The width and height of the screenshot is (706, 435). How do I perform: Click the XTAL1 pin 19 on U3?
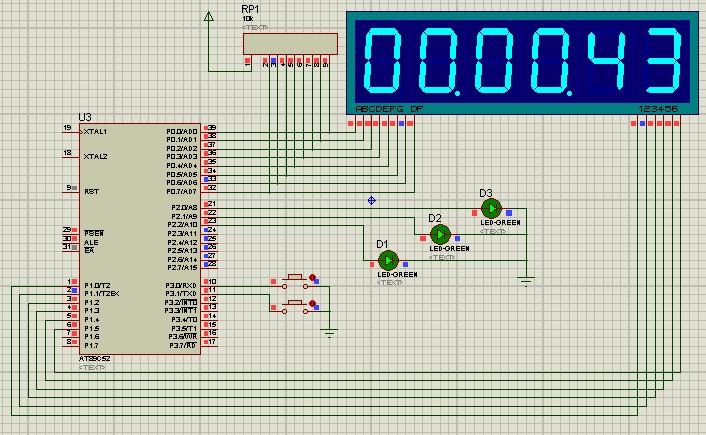click(70, 130)
